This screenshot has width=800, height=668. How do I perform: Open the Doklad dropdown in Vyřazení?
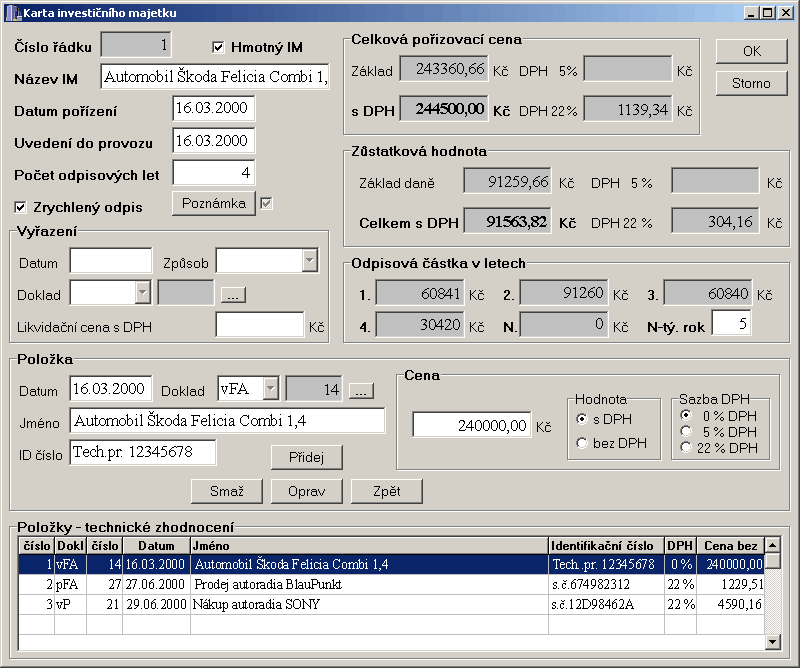click(142, 293)
